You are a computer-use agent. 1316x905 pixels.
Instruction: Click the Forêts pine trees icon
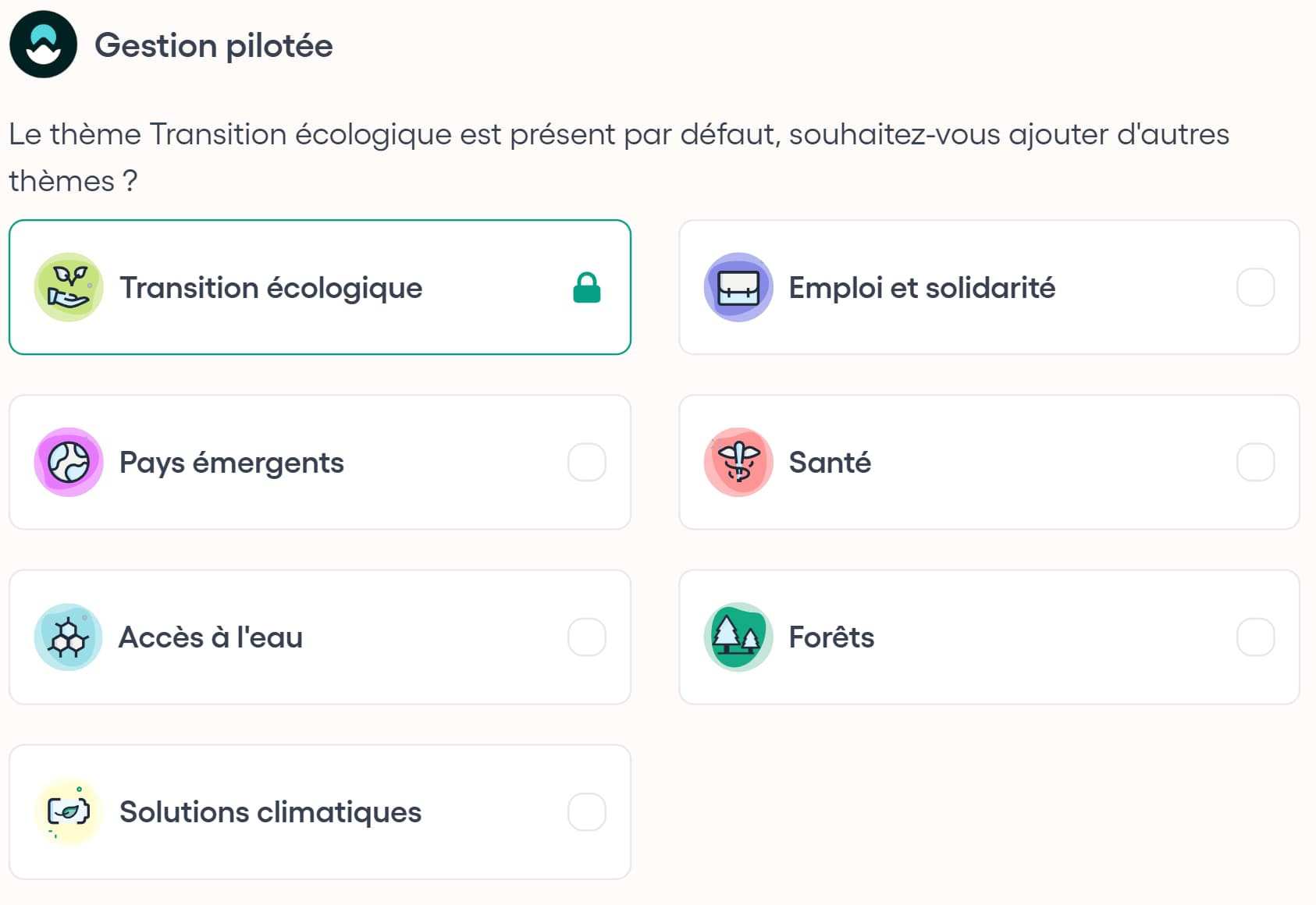click(737, 637)
